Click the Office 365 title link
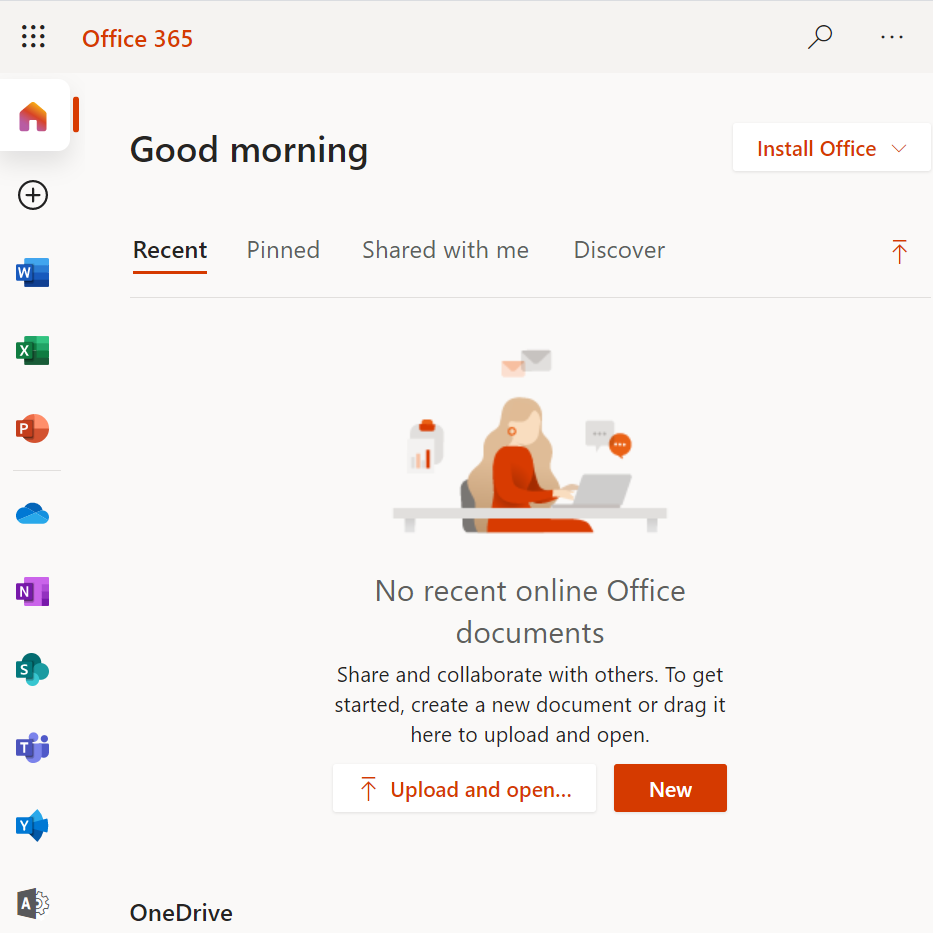This screenshot has height=933, width=933. pos(137,39)
